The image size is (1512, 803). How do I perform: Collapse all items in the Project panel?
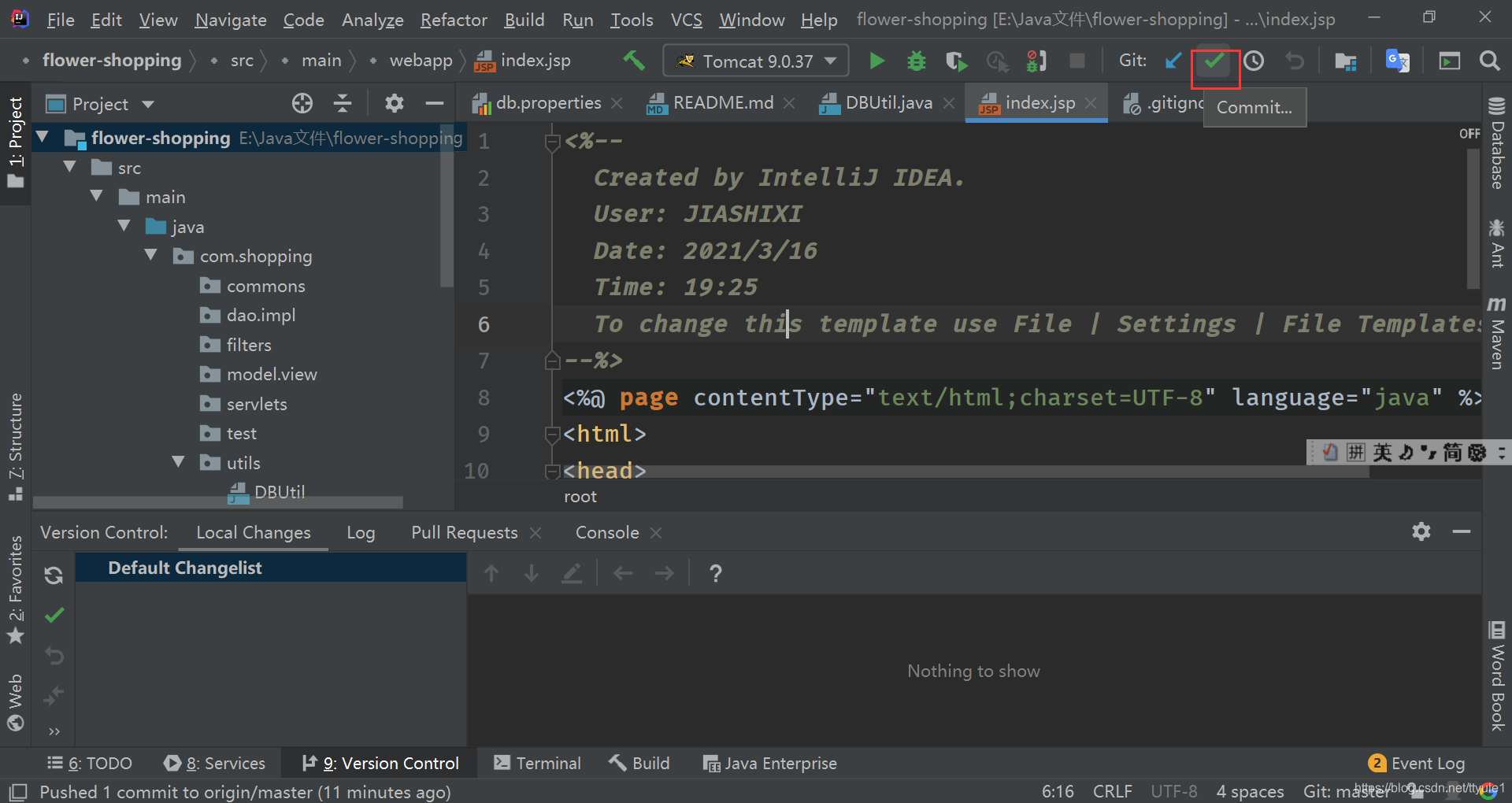click(343, 103)
